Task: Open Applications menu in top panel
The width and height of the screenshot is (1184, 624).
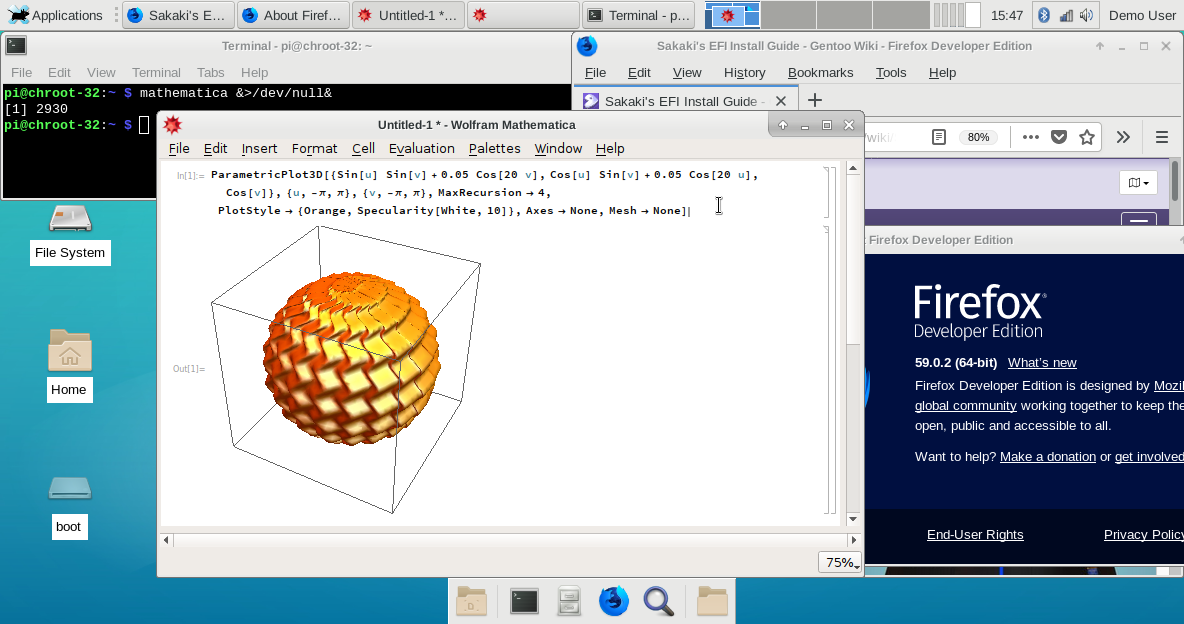Action: (54, 15)
